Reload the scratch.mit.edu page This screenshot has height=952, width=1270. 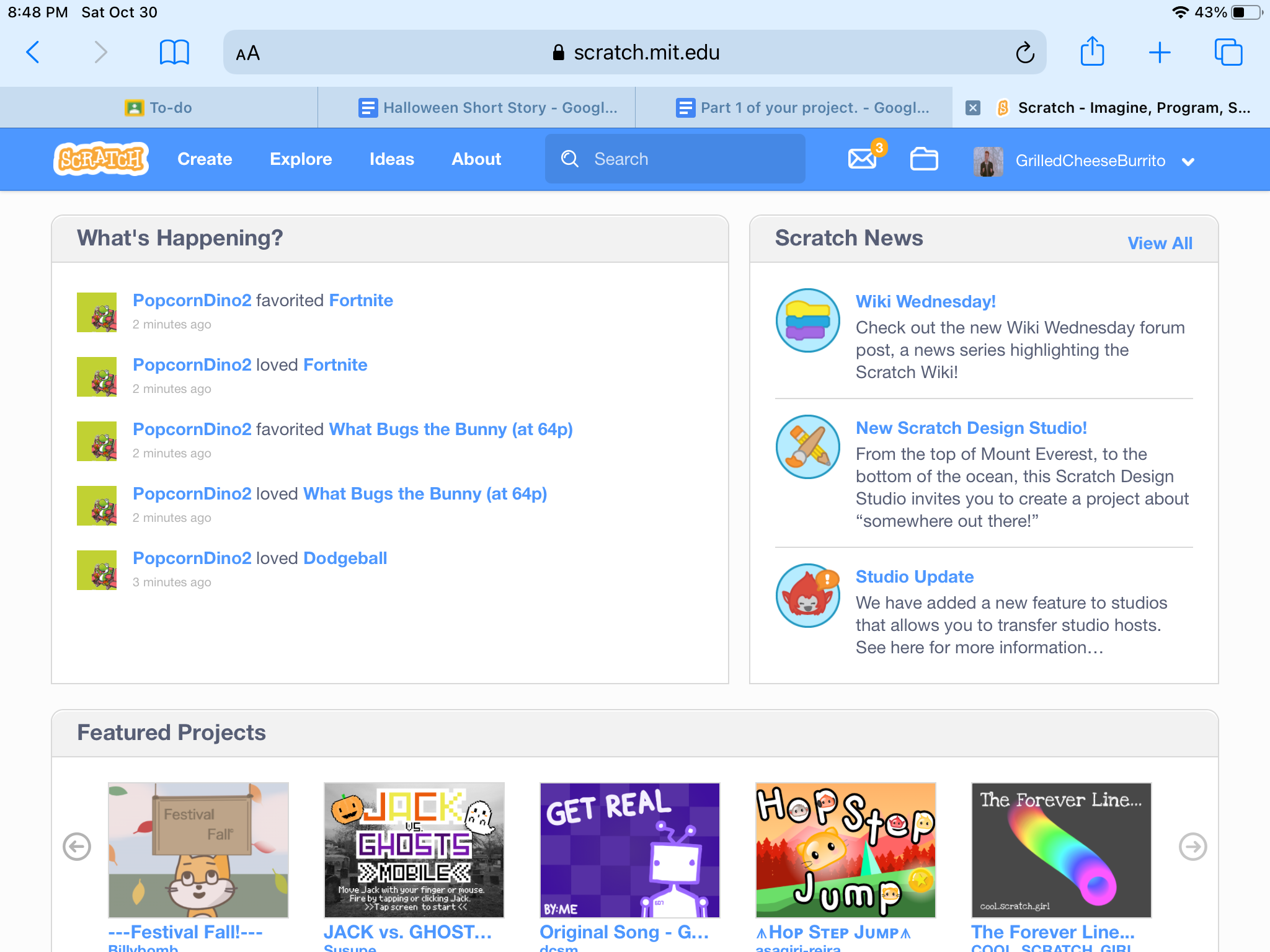[x=1025, y=52]
